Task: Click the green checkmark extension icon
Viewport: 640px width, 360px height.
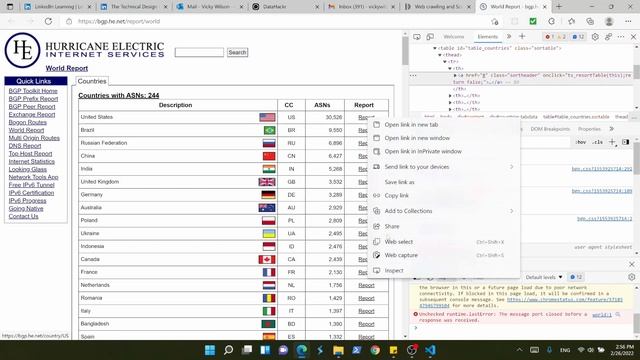Action: pyautogui.click(x=533, y=21)
